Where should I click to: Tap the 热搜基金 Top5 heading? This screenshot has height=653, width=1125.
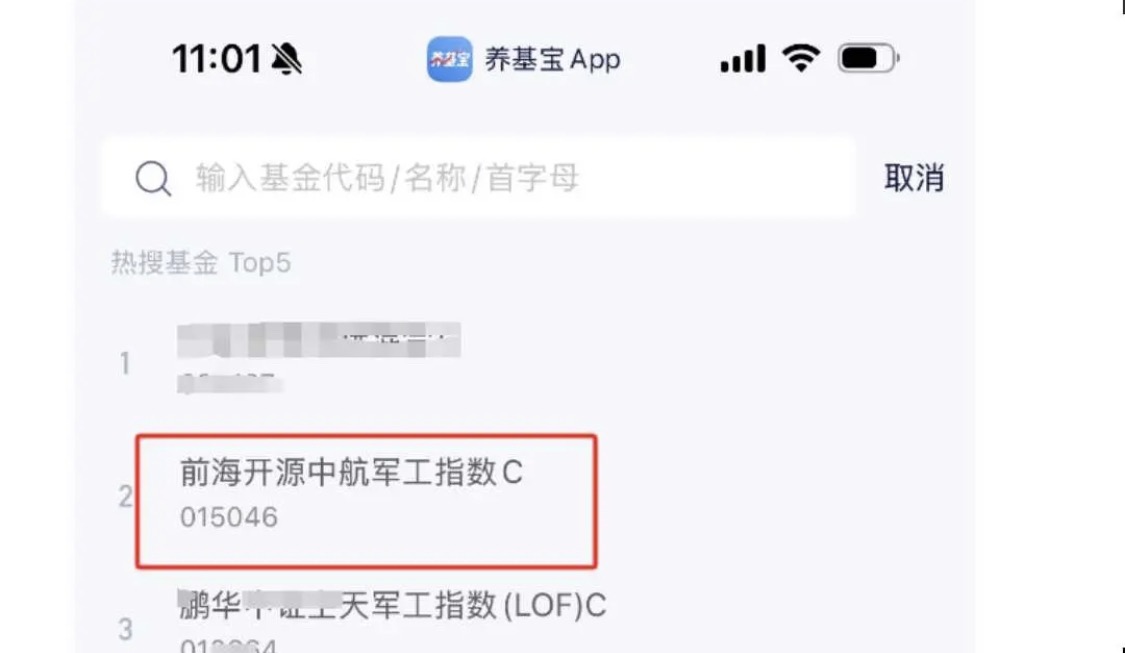[201, 263]
